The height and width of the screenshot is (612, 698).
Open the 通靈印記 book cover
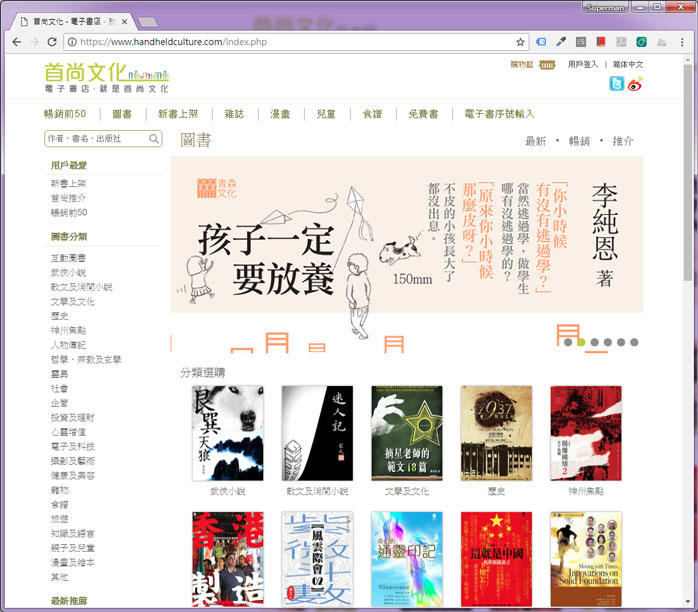pos(407,559)
